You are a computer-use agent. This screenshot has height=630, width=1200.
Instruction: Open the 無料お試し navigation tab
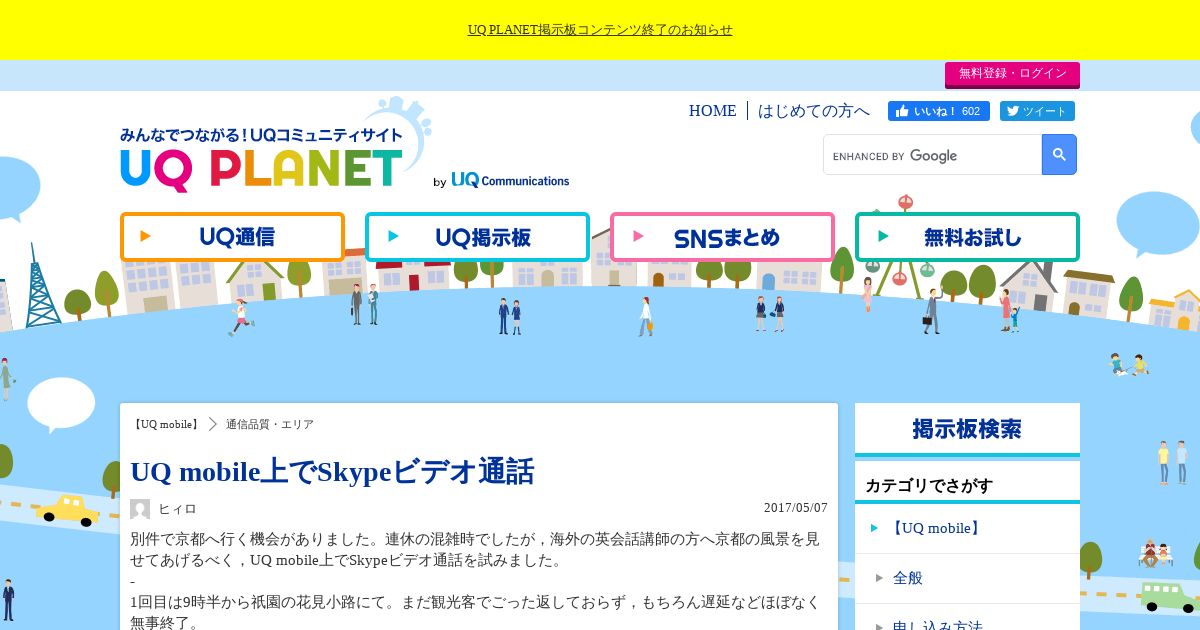[967, 237]
